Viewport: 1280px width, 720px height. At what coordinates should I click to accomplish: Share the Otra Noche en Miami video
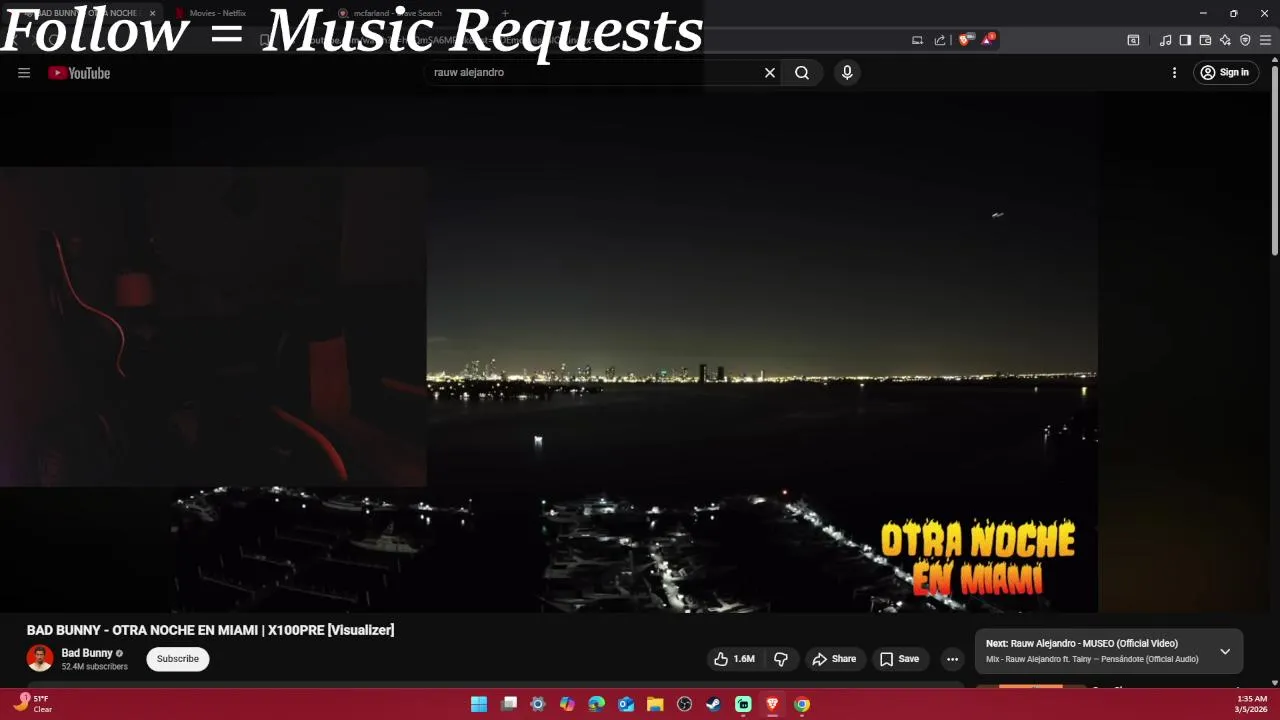834,659
